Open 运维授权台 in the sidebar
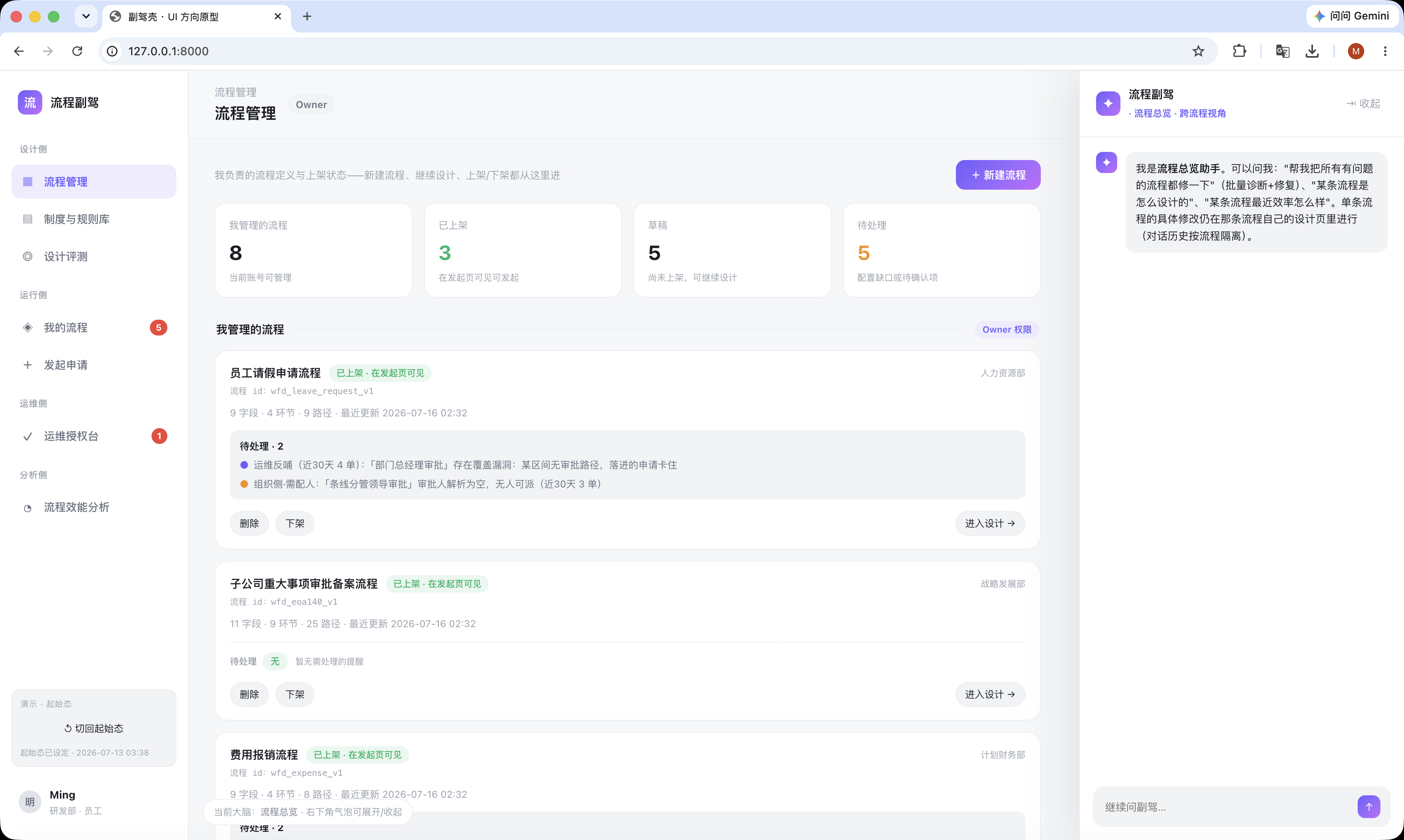 94,436
